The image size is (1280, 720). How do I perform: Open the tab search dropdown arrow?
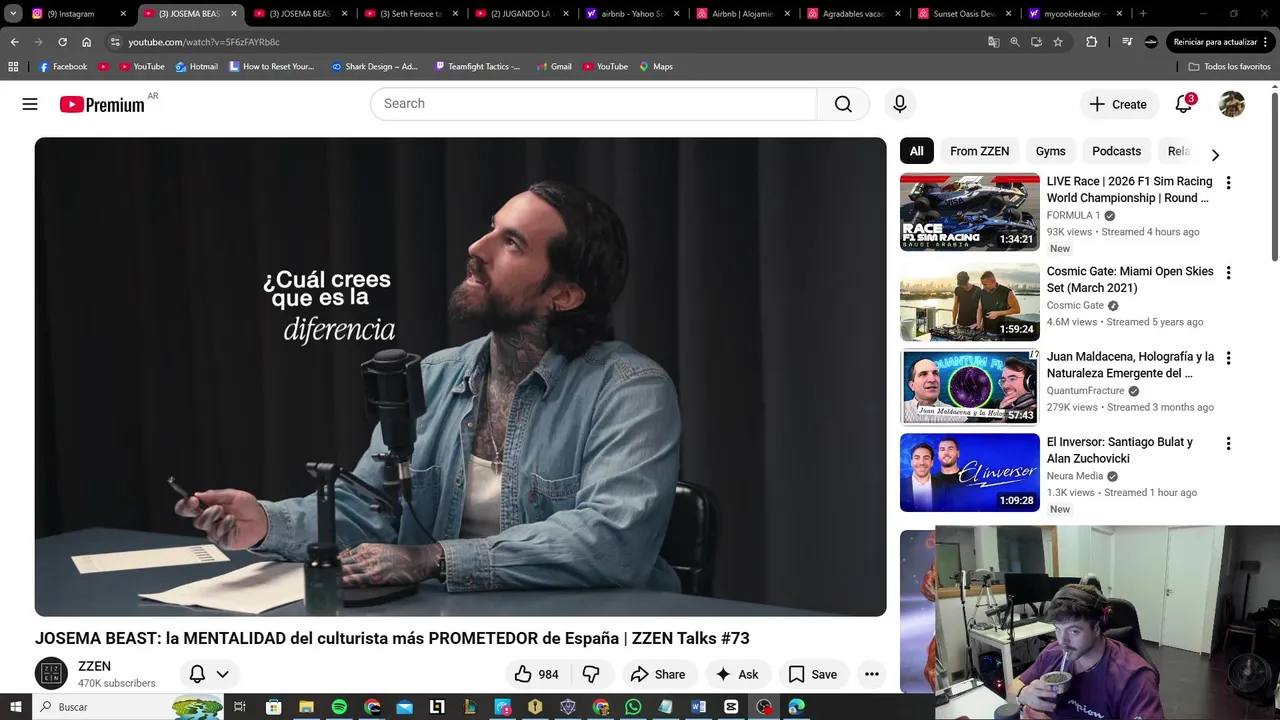pyautogui.click(x=13, y=14)
